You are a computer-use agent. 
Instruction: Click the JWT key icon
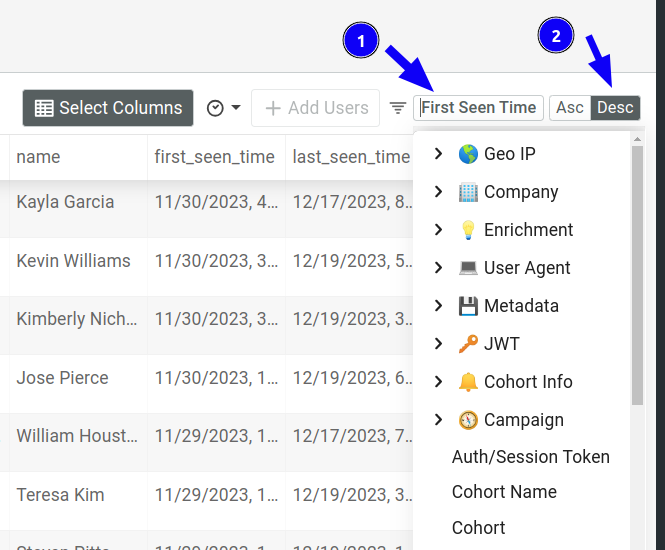click(x=468, y=343)
